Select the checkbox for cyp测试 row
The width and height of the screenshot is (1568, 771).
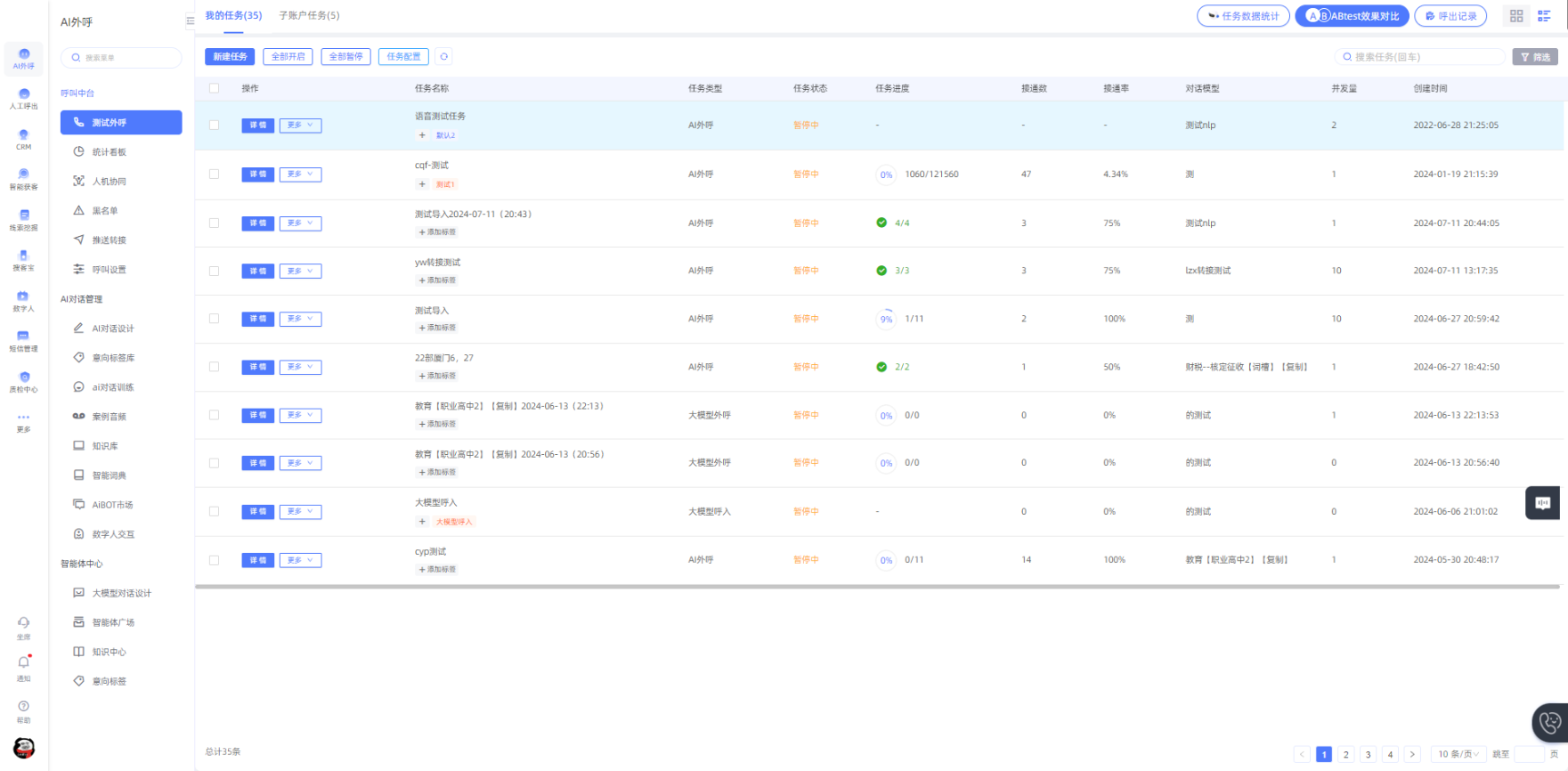tap(214, 560)
